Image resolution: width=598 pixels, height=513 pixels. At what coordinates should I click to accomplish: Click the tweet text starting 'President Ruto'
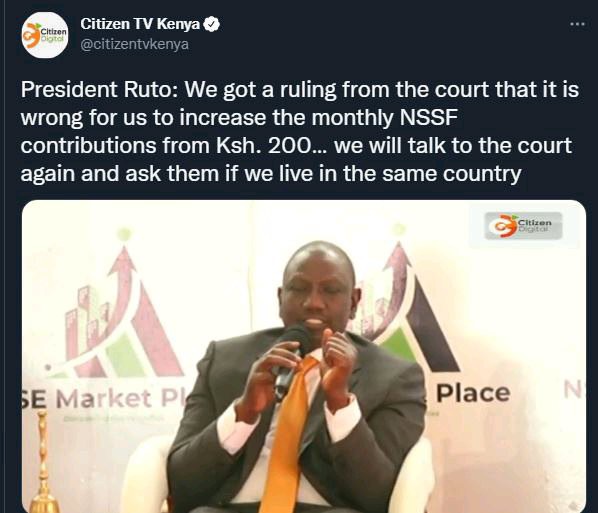(300, 132)
